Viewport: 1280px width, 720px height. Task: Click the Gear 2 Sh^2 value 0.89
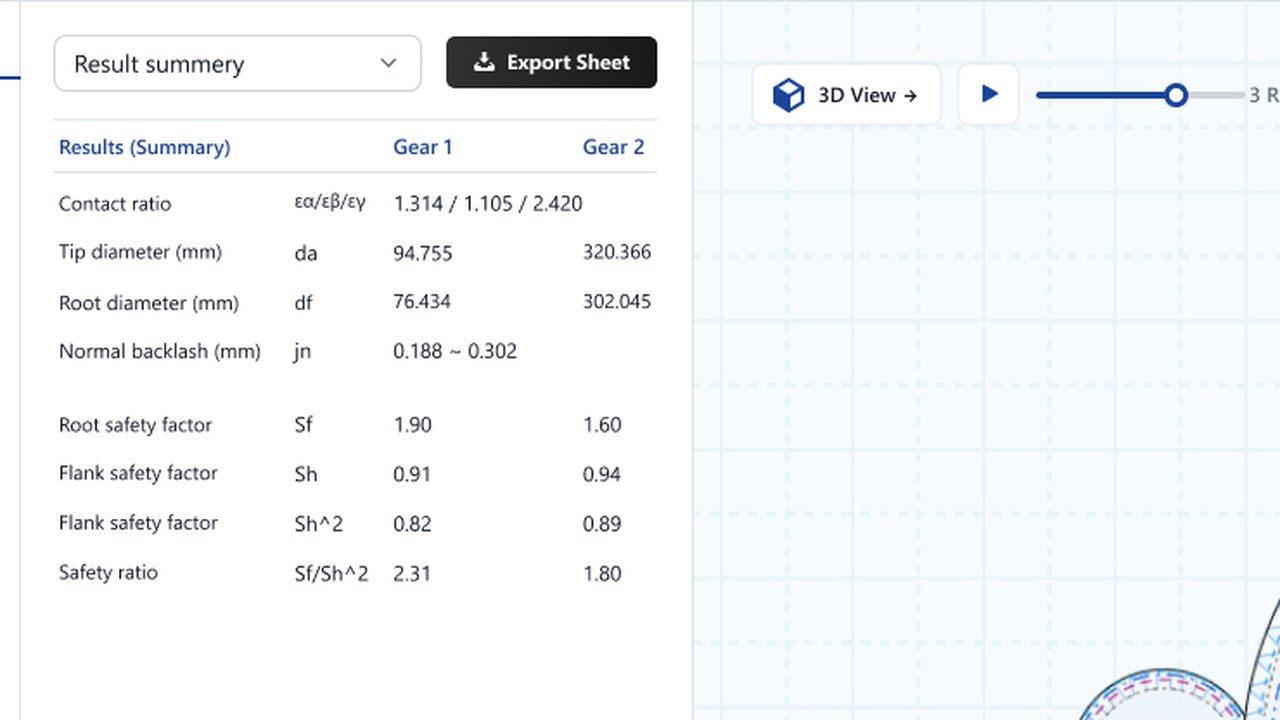pyautogui.click(x=602, y=524)
